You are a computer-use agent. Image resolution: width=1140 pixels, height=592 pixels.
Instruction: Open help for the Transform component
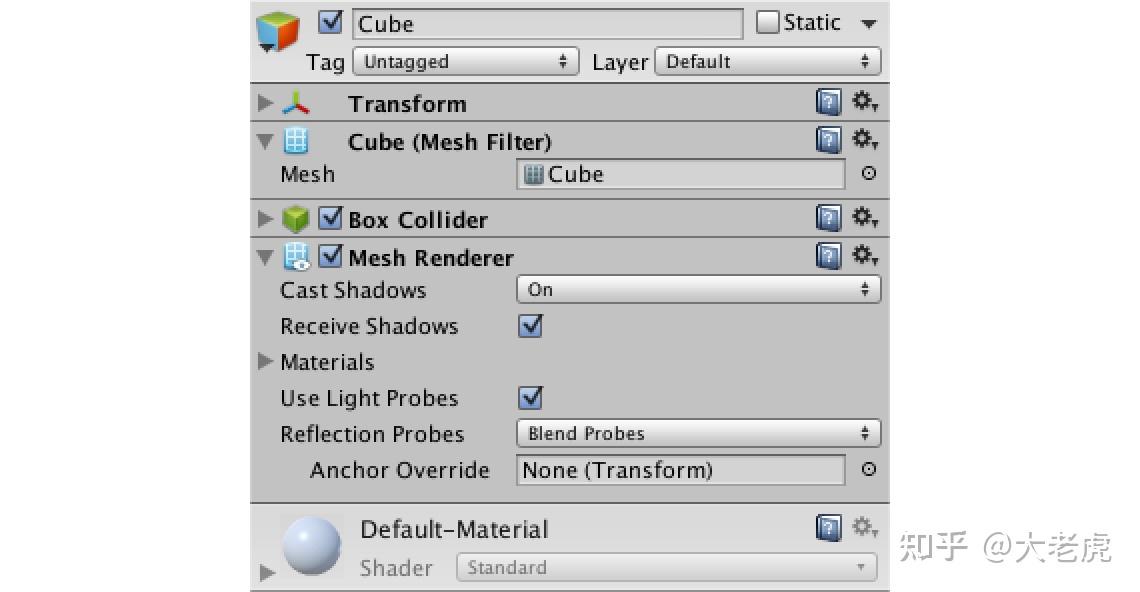tap(828, 101)
